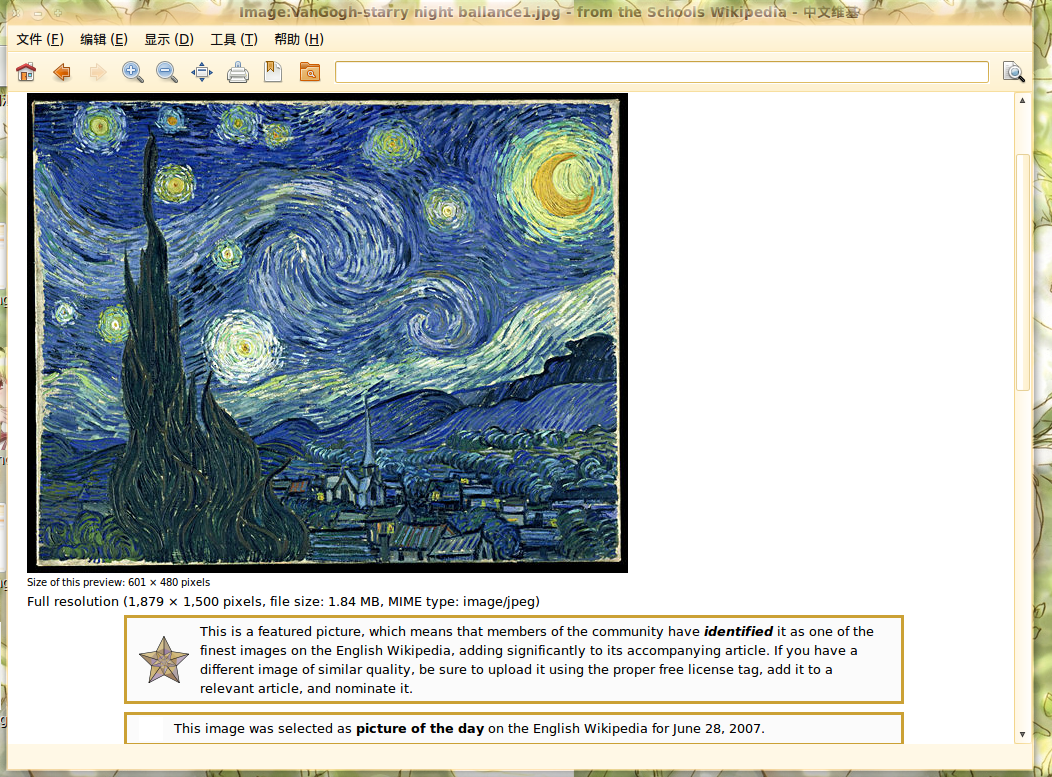Open the 显示 (D) menu
This screenshot has width=1052, height=777.
(x=169, y=40)
